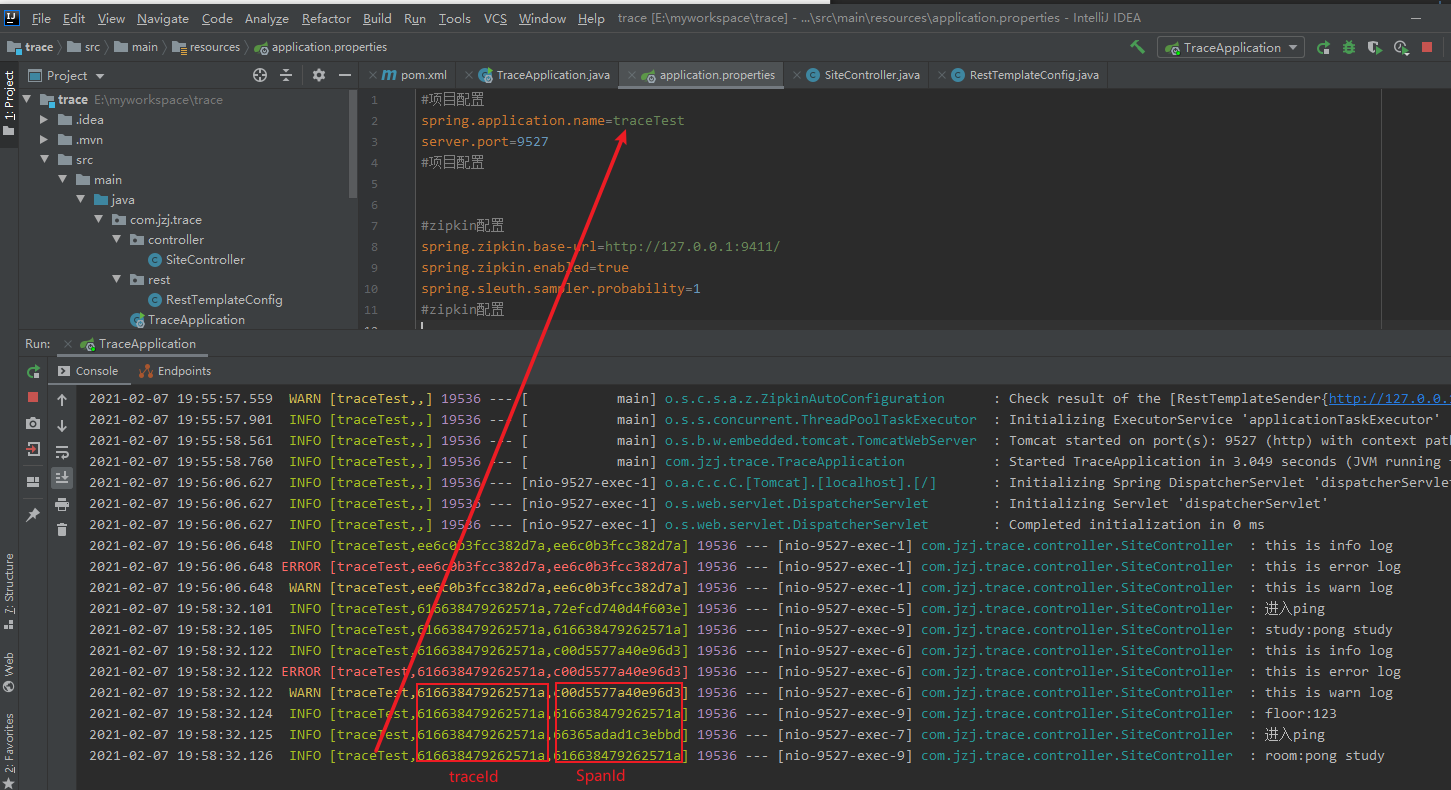Switch to the SiteController.java tab
This screenshot has width=1451, height=790.
862,75
